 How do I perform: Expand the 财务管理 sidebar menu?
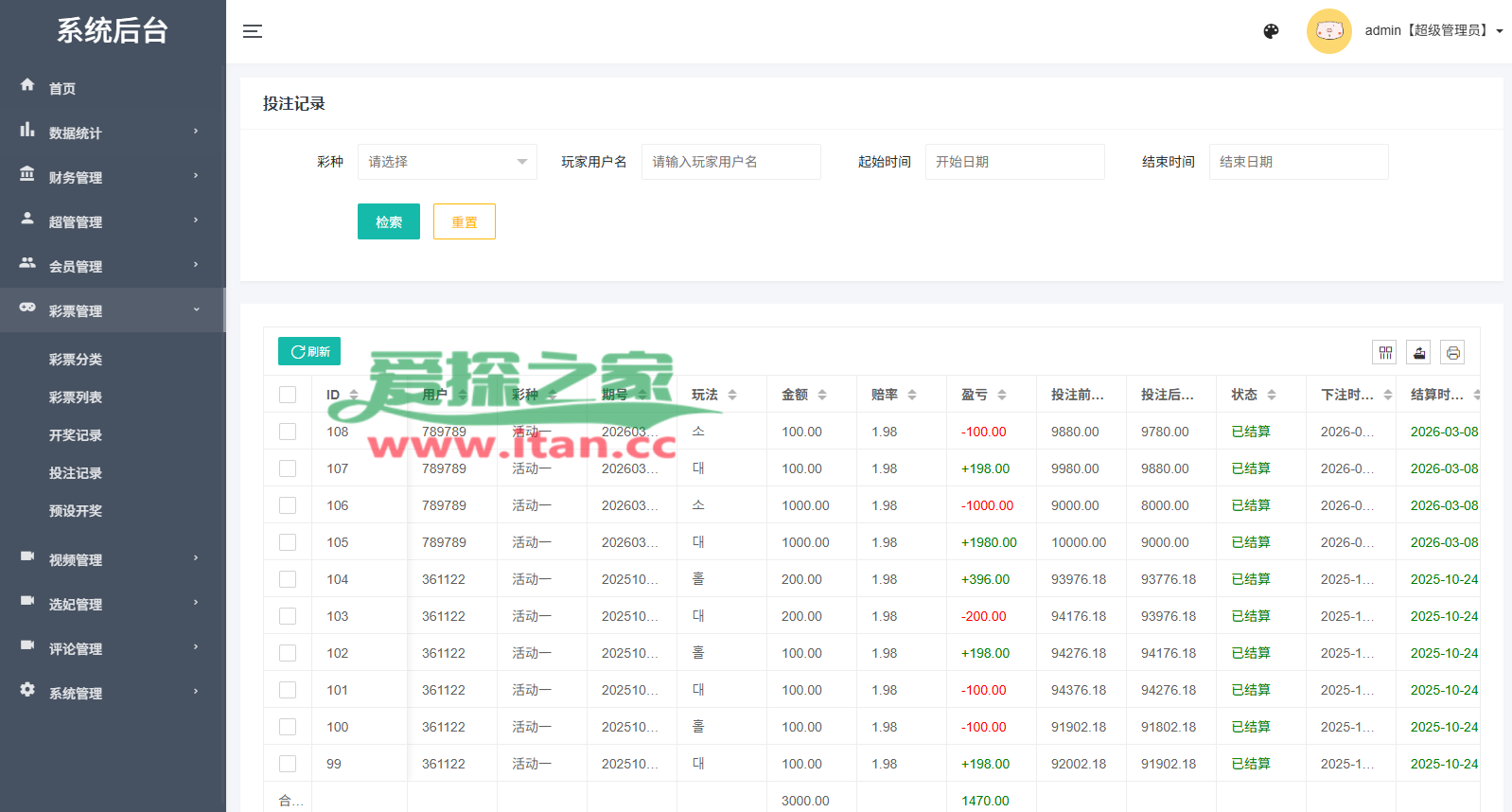tap(112, 177)
